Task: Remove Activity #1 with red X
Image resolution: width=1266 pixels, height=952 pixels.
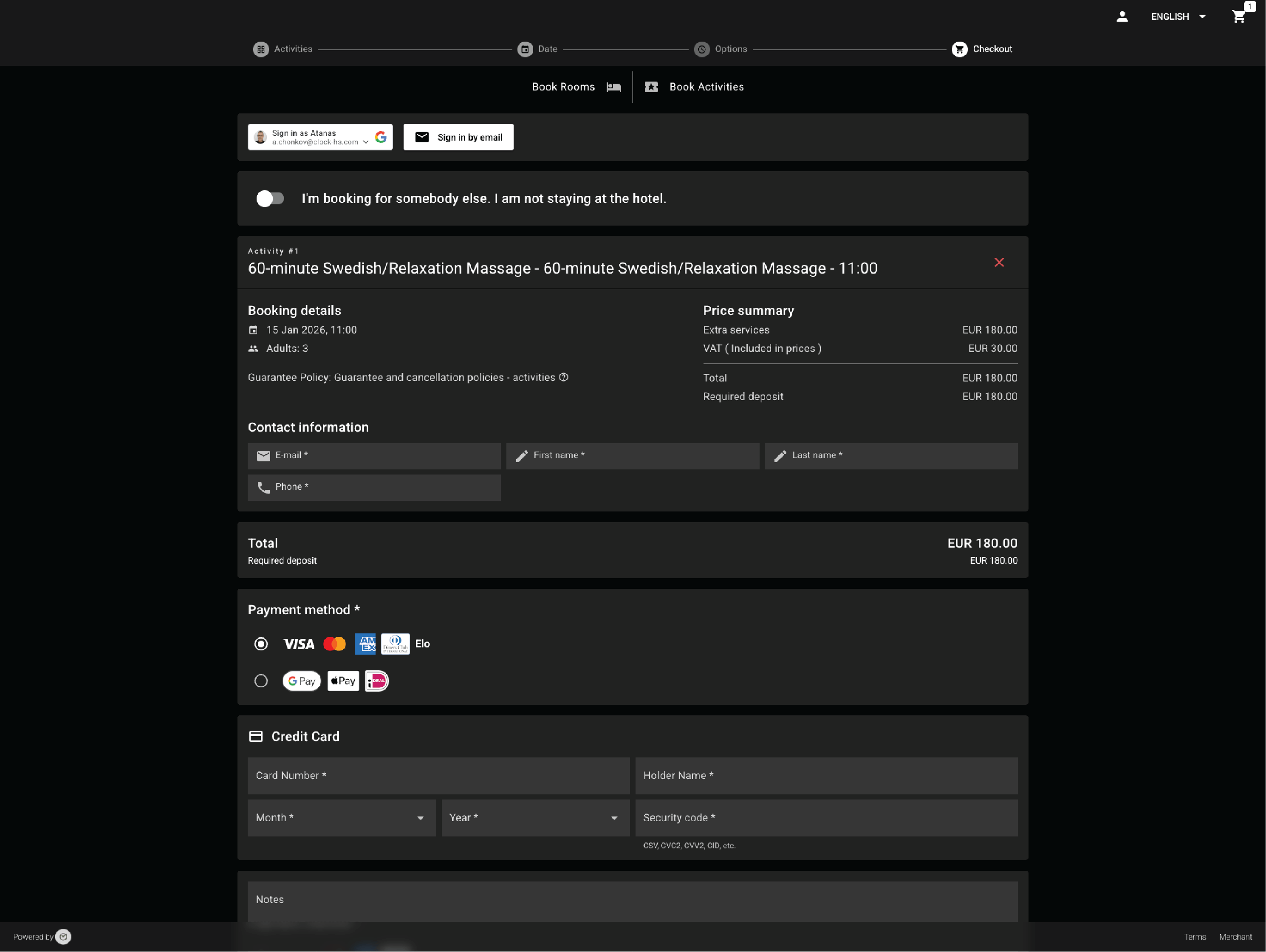Action: 999,262
